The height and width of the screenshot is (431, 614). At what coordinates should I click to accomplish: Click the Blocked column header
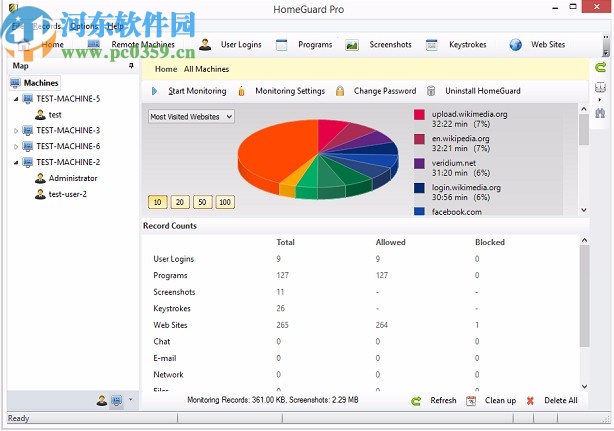click(490, 242)
